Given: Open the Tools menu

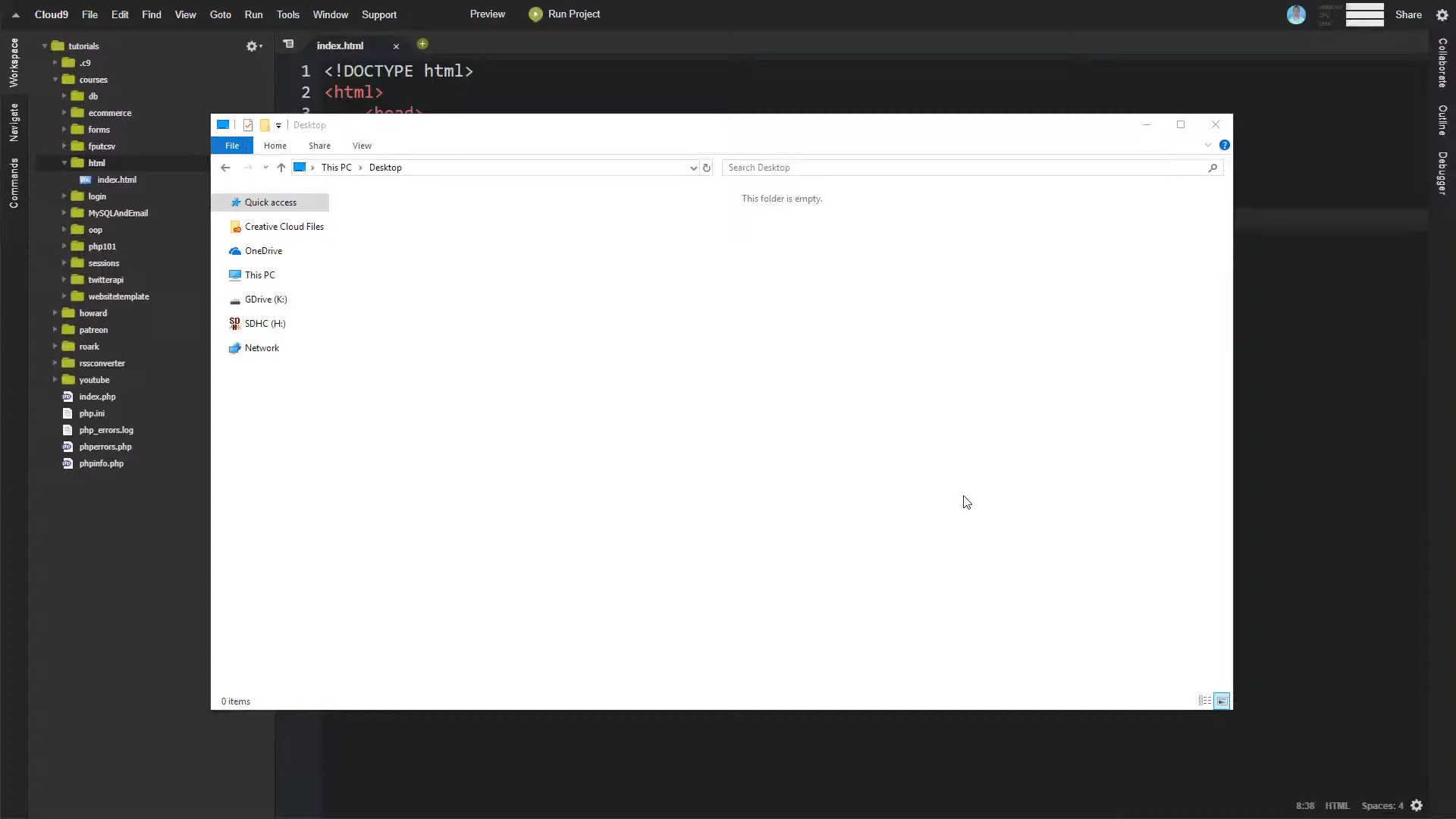Looking at the screenshot, I should (288, 14).
